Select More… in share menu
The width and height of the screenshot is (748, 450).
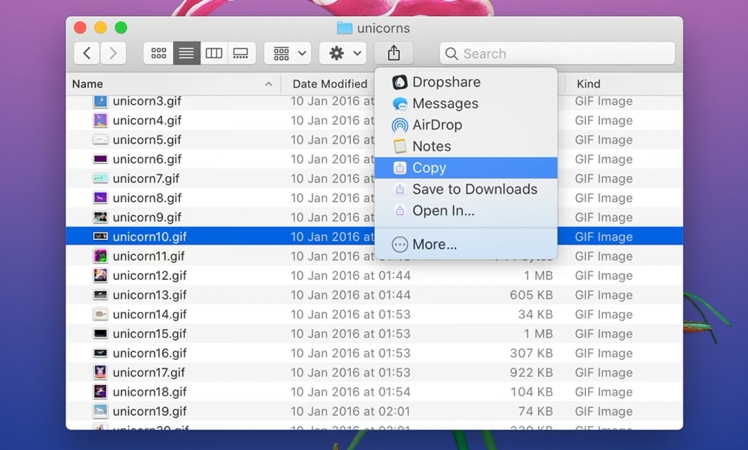[434, 244]
